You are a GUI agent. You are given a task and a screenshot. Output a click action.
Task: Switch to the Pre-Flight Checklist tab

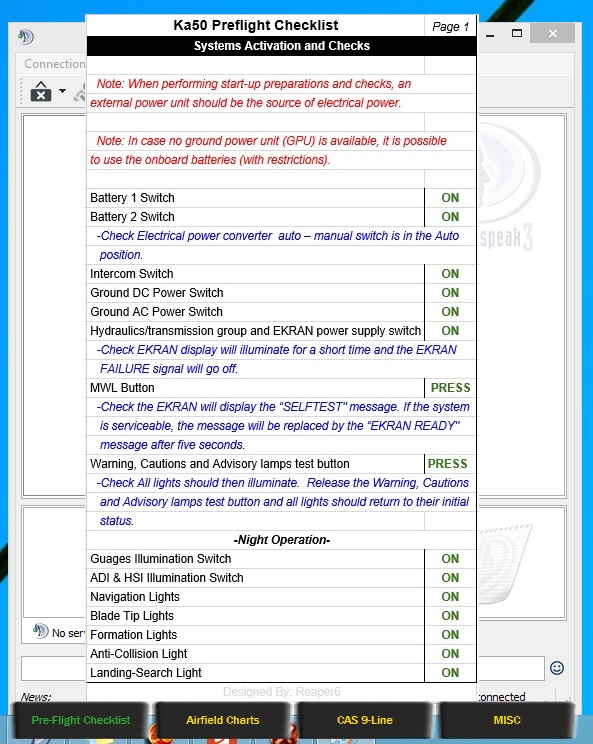coord(80,720)
